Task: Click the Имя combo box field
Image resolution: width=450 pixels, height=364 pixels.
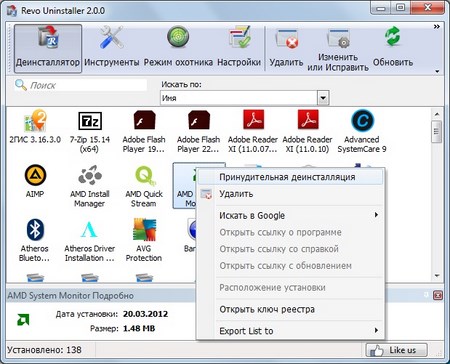Action: point(239,98)
